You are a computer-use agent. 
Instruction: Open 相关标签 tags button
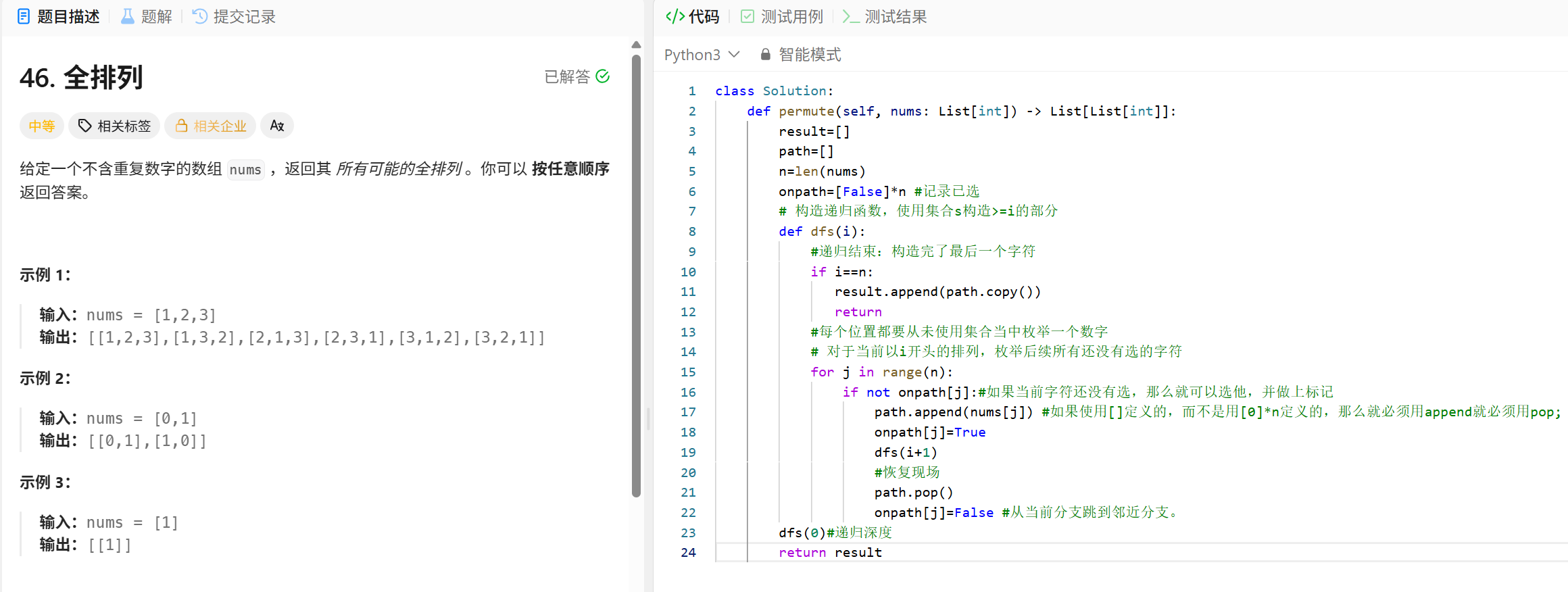(x=114, y=126)
